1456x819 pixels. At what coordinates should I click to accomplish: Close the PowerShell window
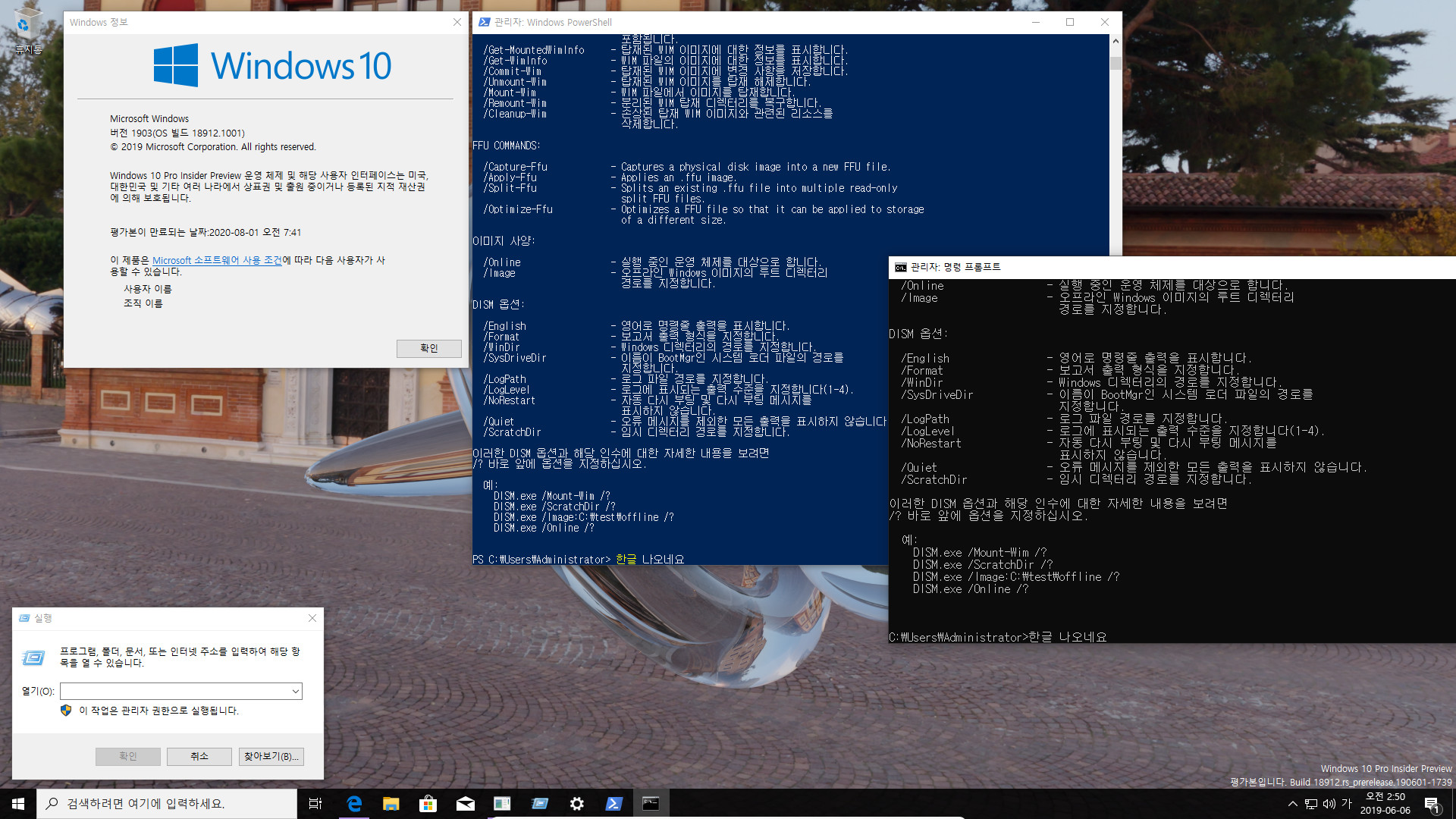[x=1105, y=22]
